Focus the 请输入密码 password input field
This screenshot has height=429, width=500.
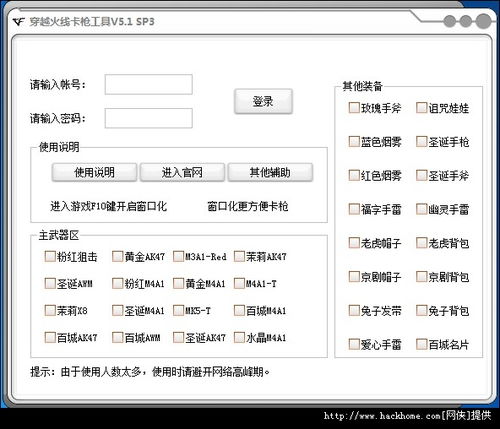(x=149, y=118)
